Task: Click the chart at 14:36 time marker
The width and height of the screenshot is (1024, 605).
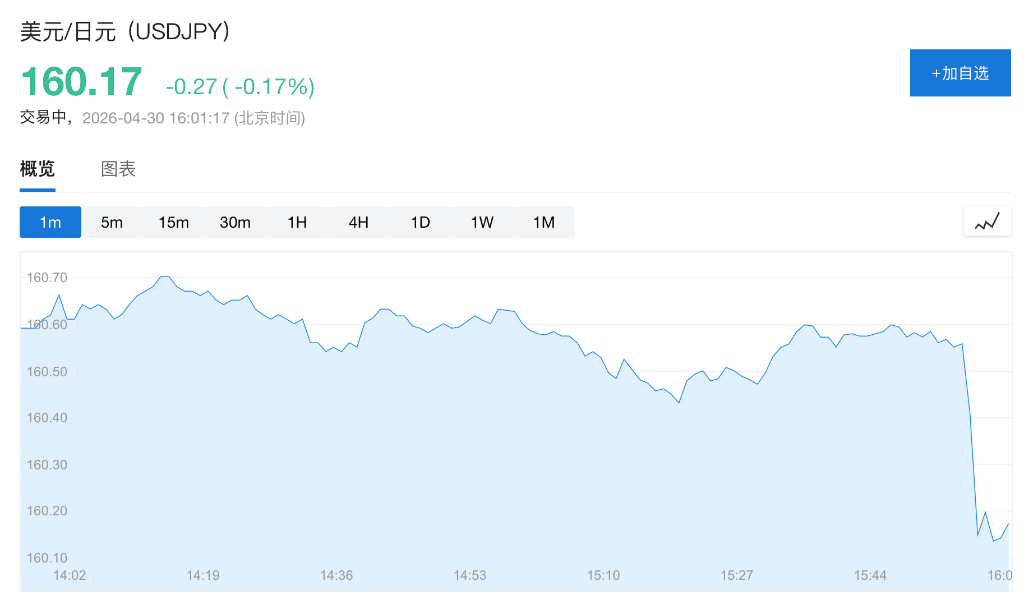Action: coord(336,575)
